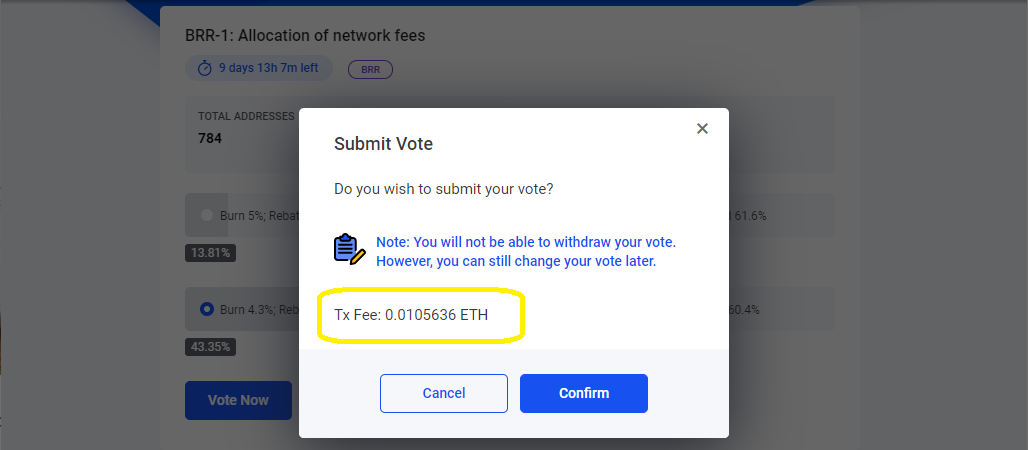Viewport: 1028px width, 450px height.
Task: Confirm the vote submission
Action: (584, 393)
